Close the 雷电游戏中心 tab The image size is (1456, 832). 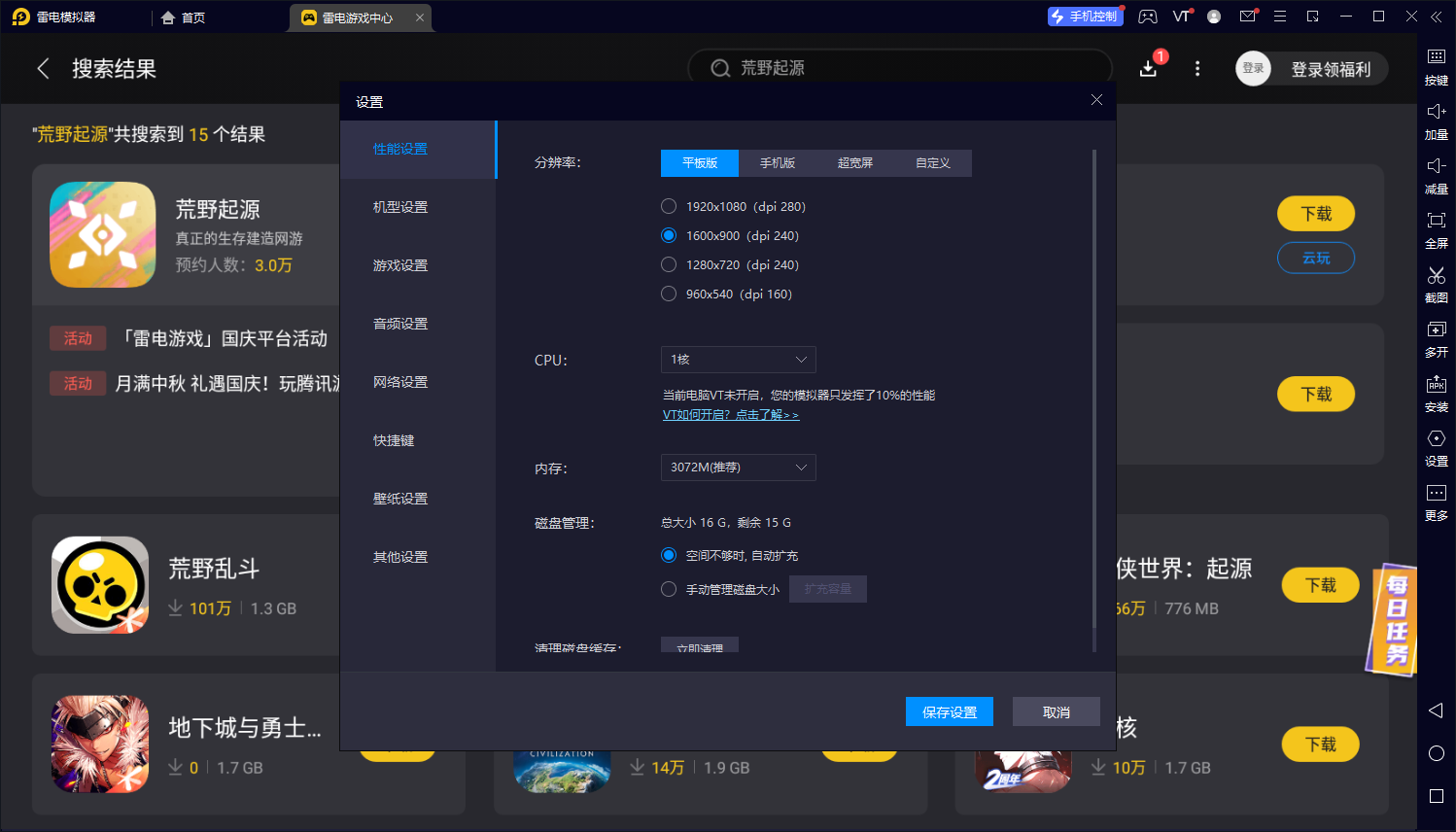pyautogui.click(x=420, y=17)
